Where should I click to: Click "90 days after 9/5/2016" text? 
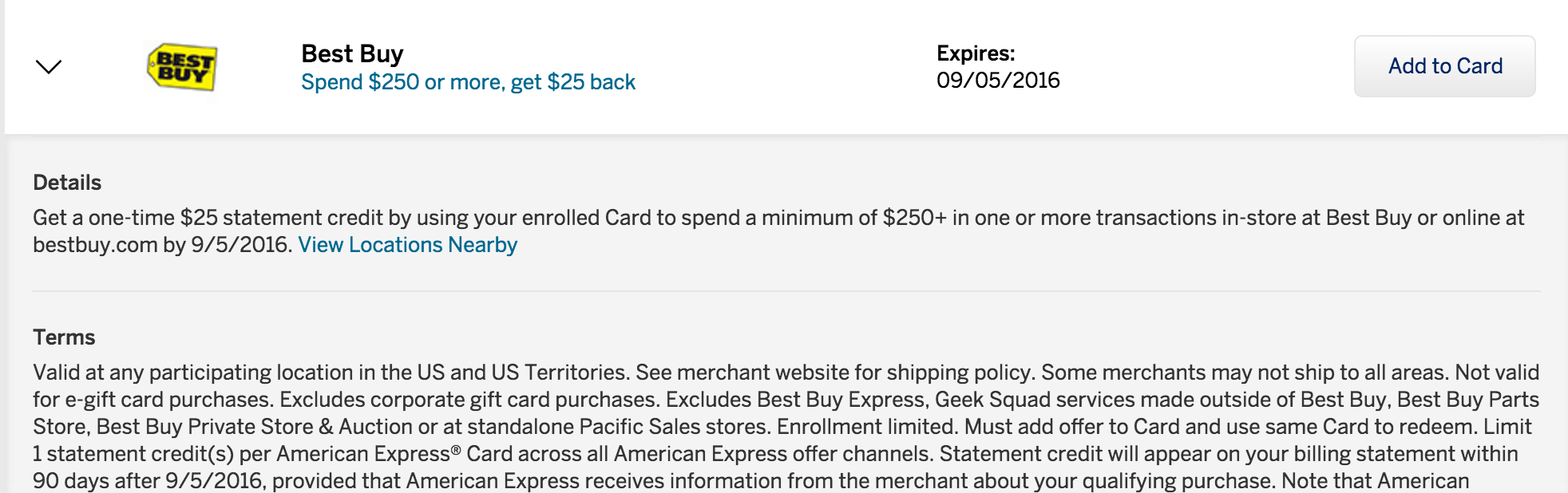(147, 481)
